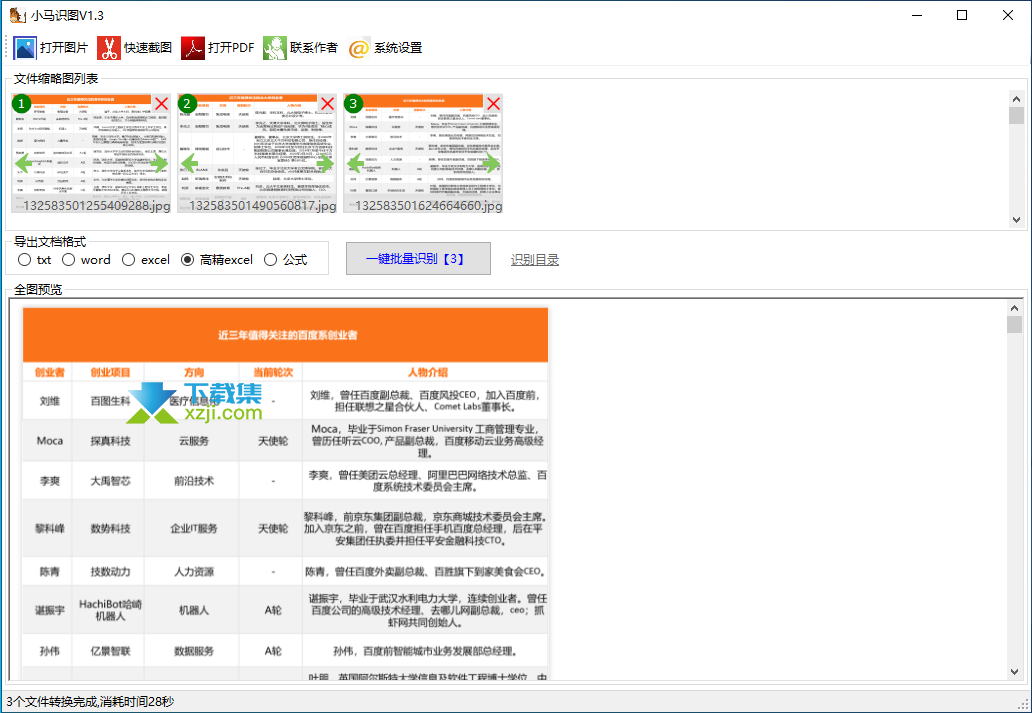The image size is (1032, 713).
Task: Click the 快速截图 scissors icon
Action: coord(109,48)
